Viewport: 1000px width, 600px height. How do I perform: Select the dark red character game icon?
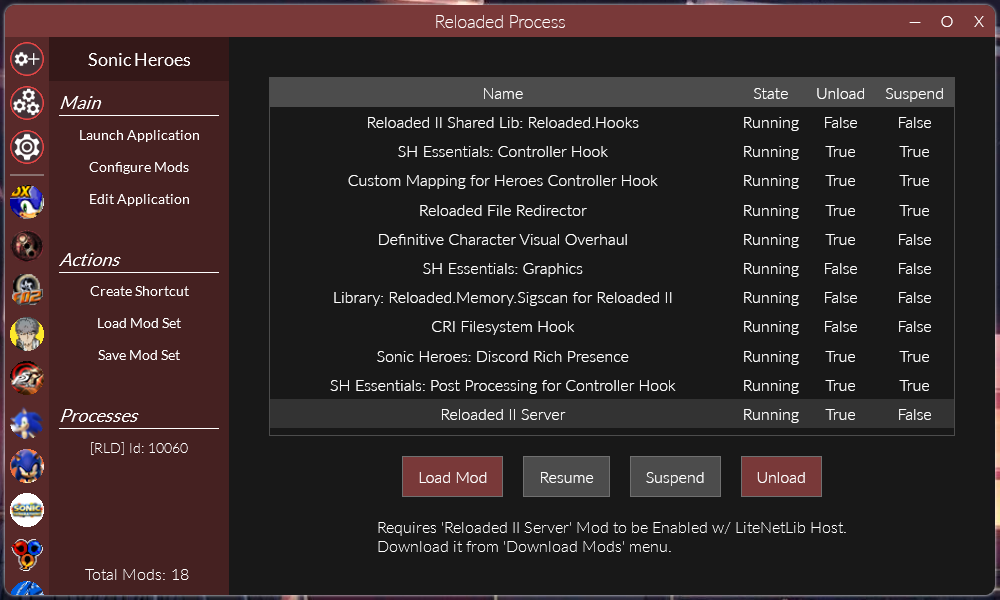[x=27, y=245]
